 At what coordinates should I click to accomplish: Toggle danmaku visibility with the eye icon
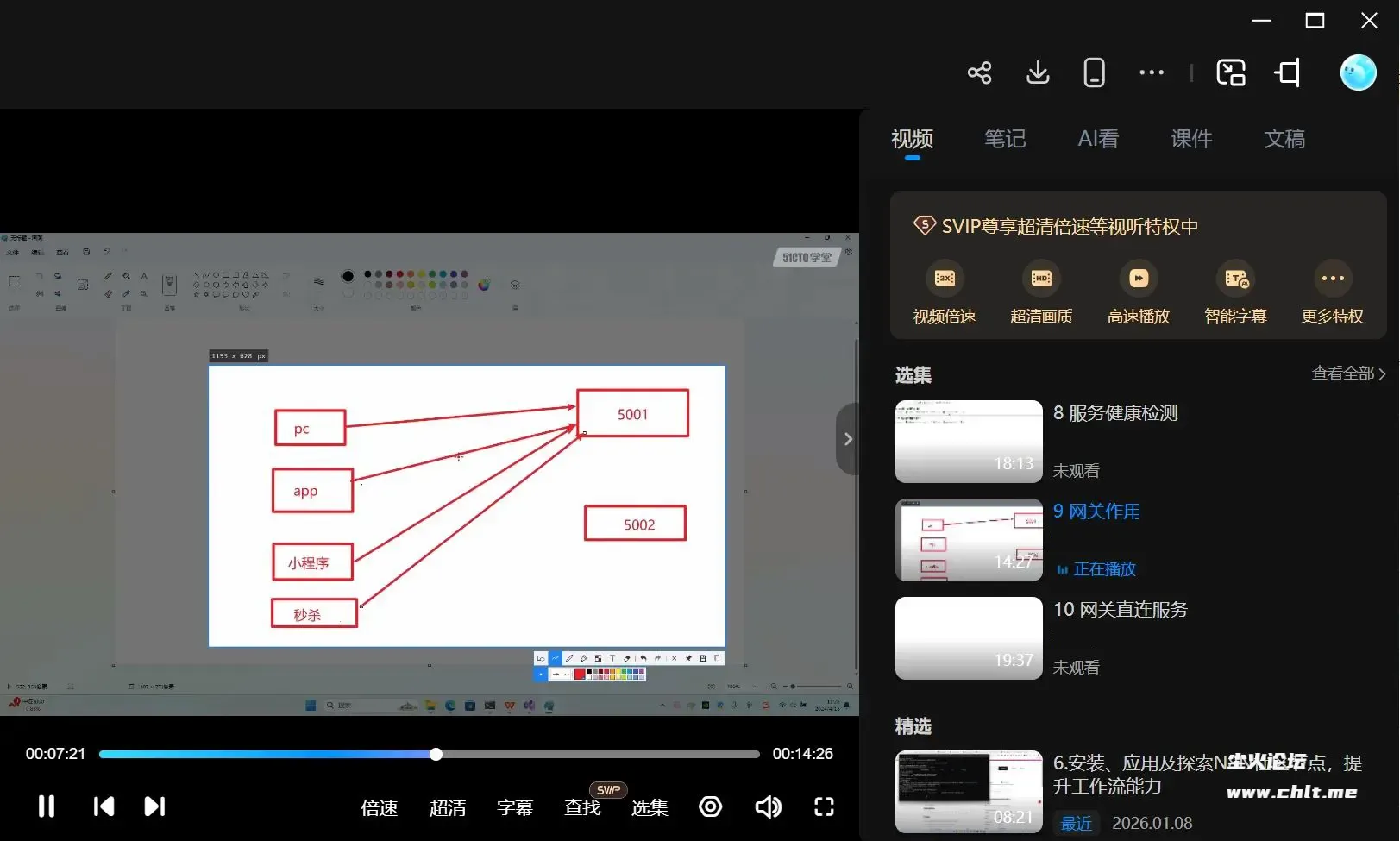(x=710, y=806)
